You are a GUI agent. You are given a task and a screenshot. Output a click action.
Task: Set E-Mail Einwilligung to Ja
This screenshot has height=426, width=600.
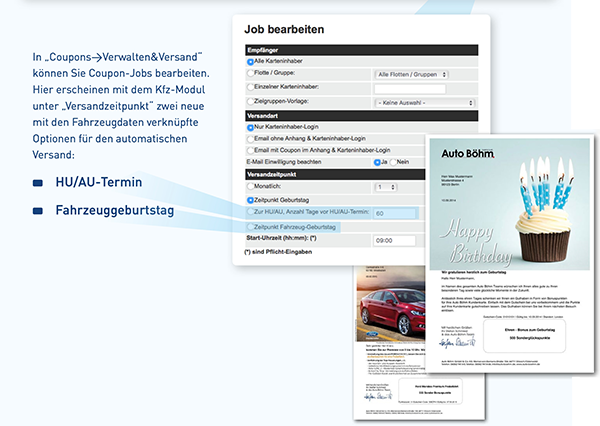pos(378,160)
